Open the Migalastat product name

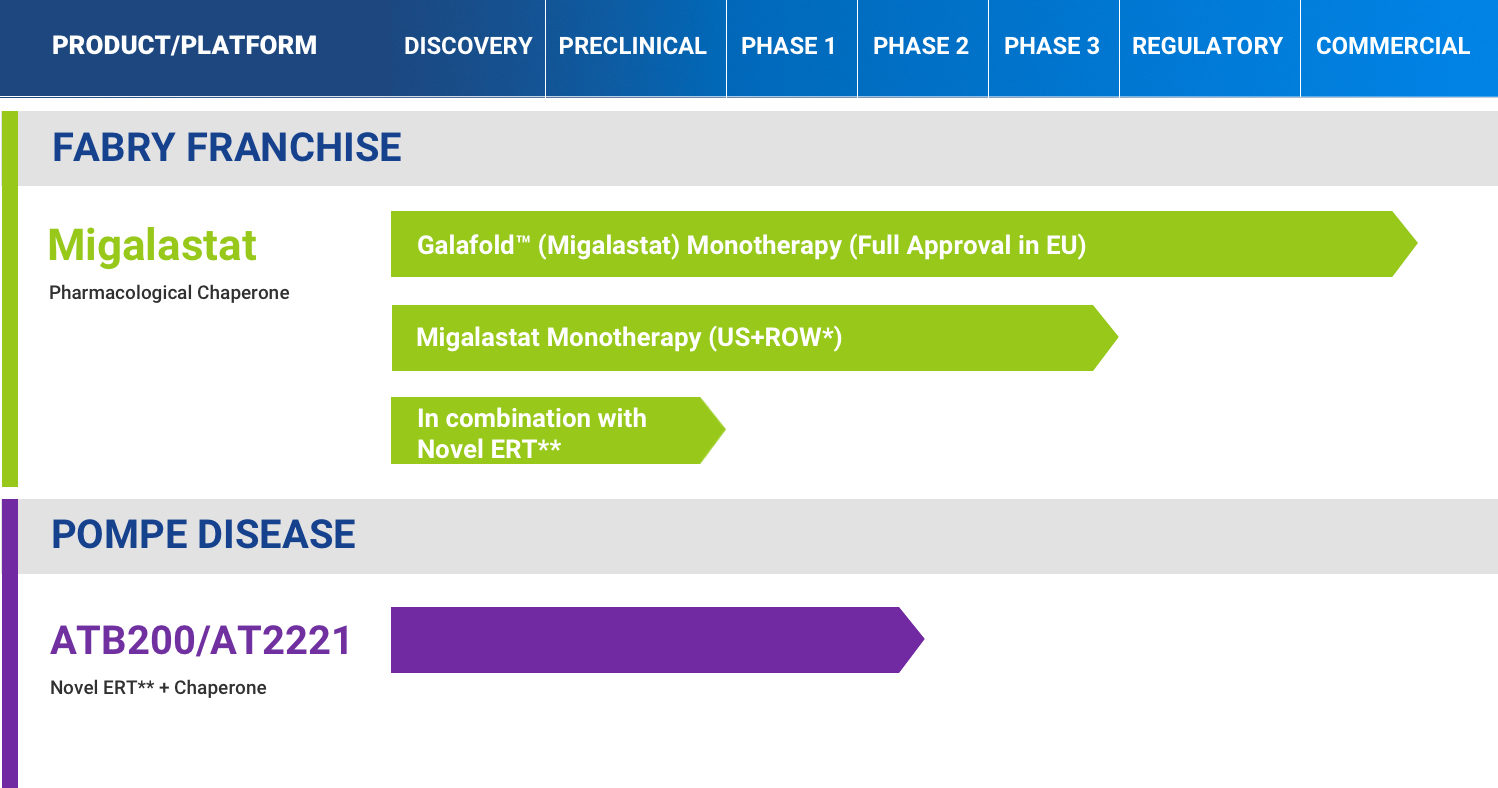152,245
